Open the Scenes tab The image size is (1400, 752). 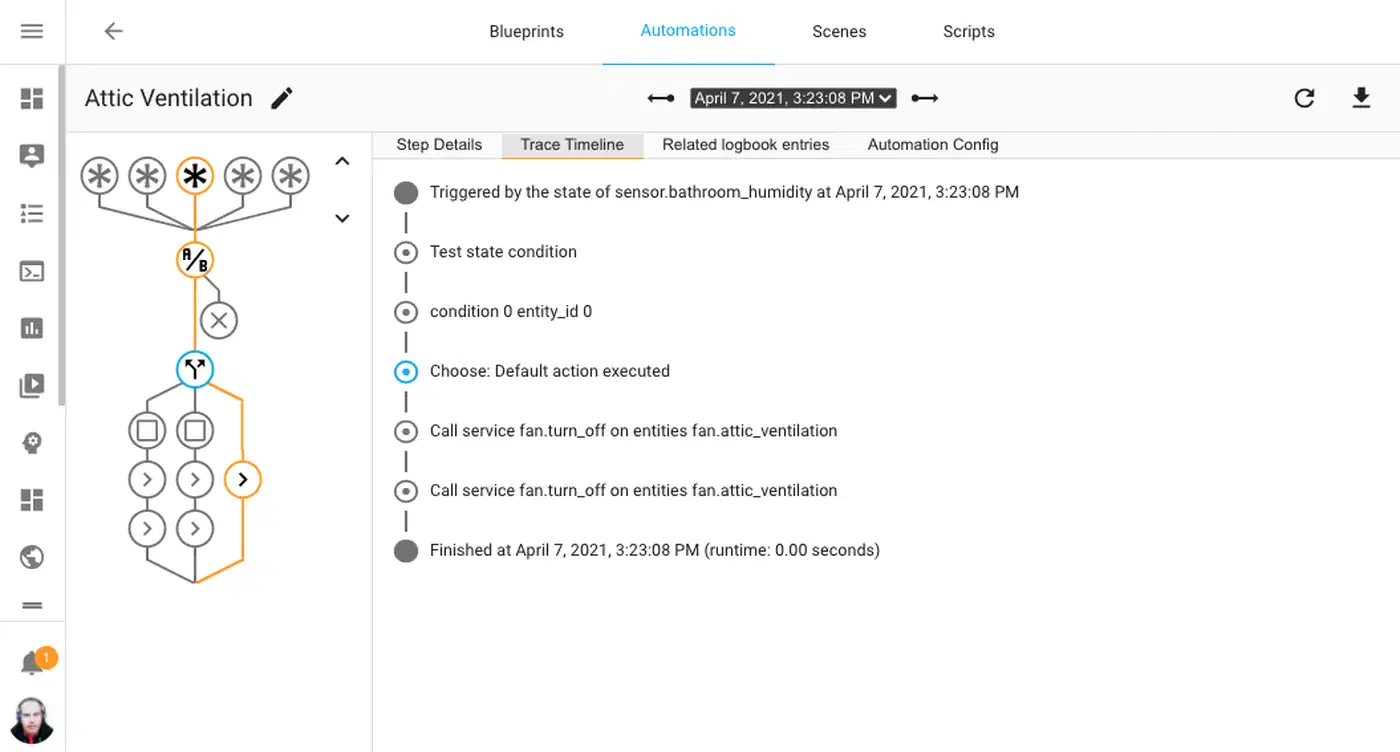(x=839, y=31)
